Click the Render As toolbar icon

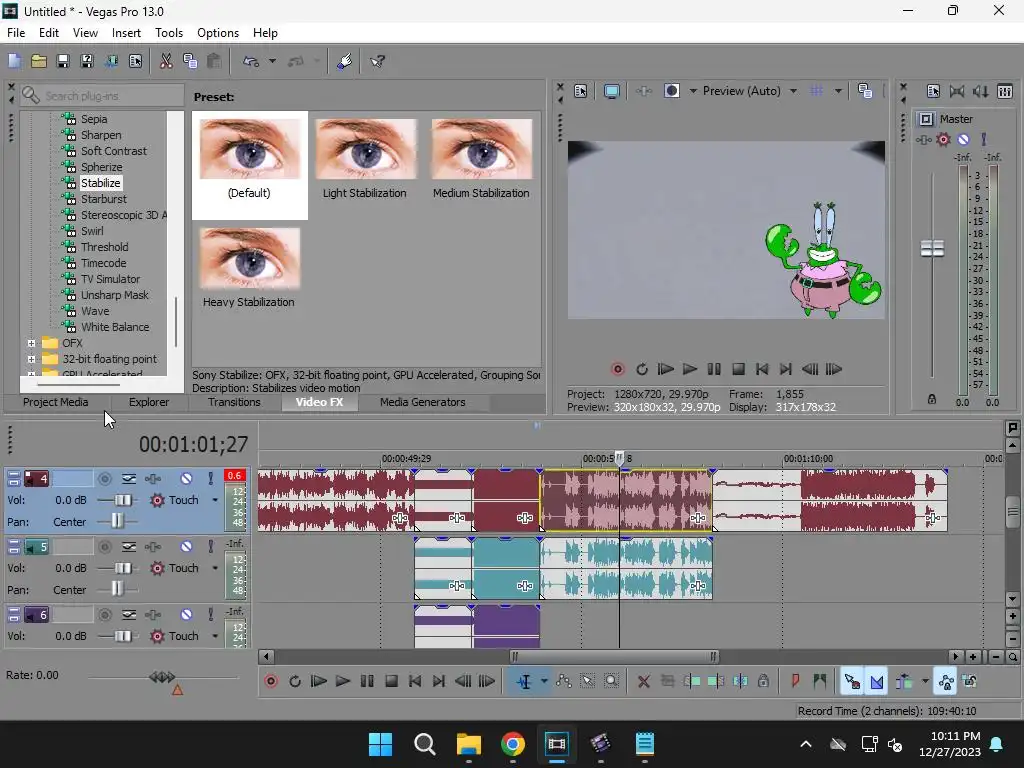click(x=112, y=61)
